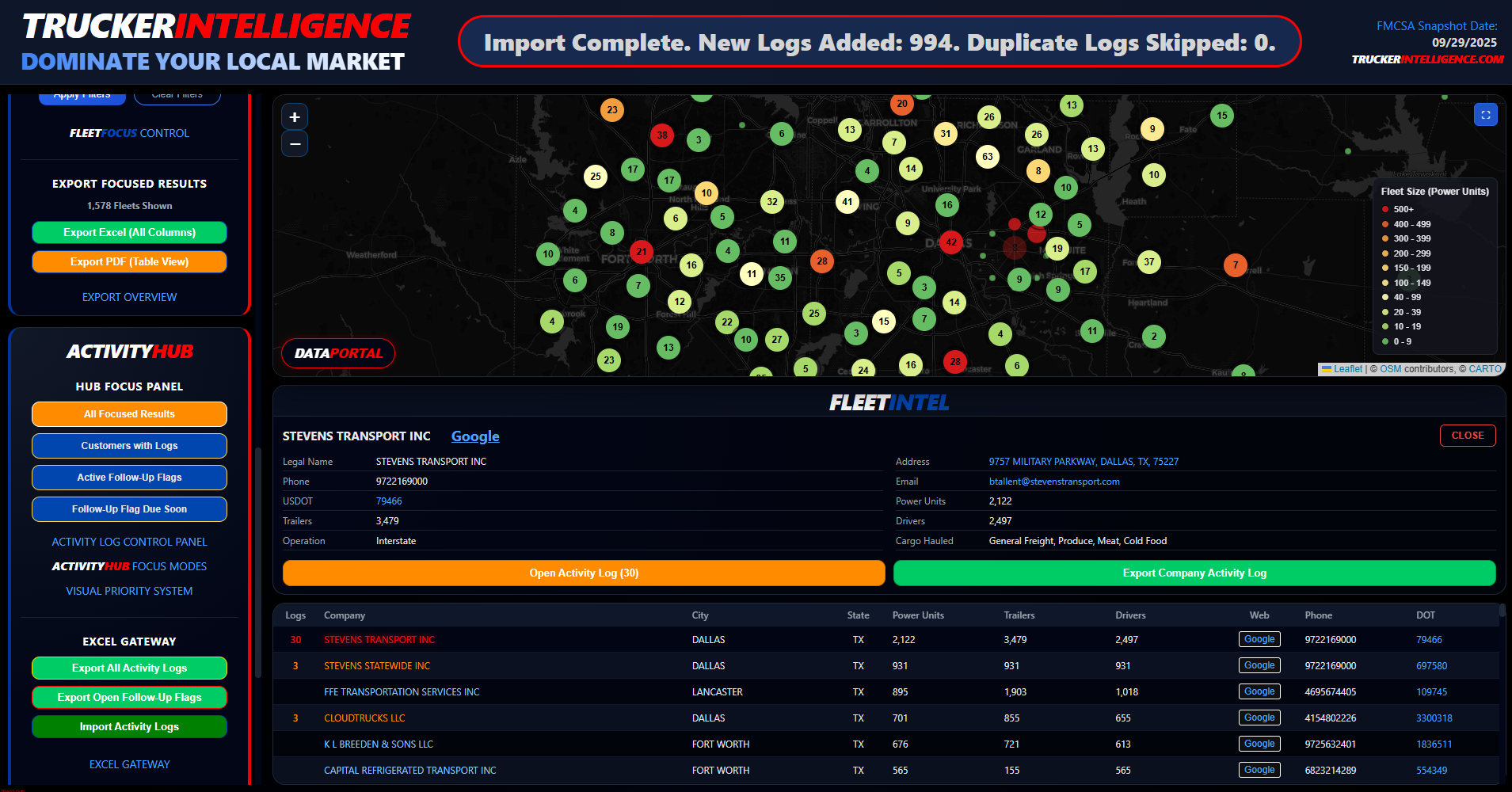Export Excel with all columns
Screen dimensions: 1512x792
[129, 232]
